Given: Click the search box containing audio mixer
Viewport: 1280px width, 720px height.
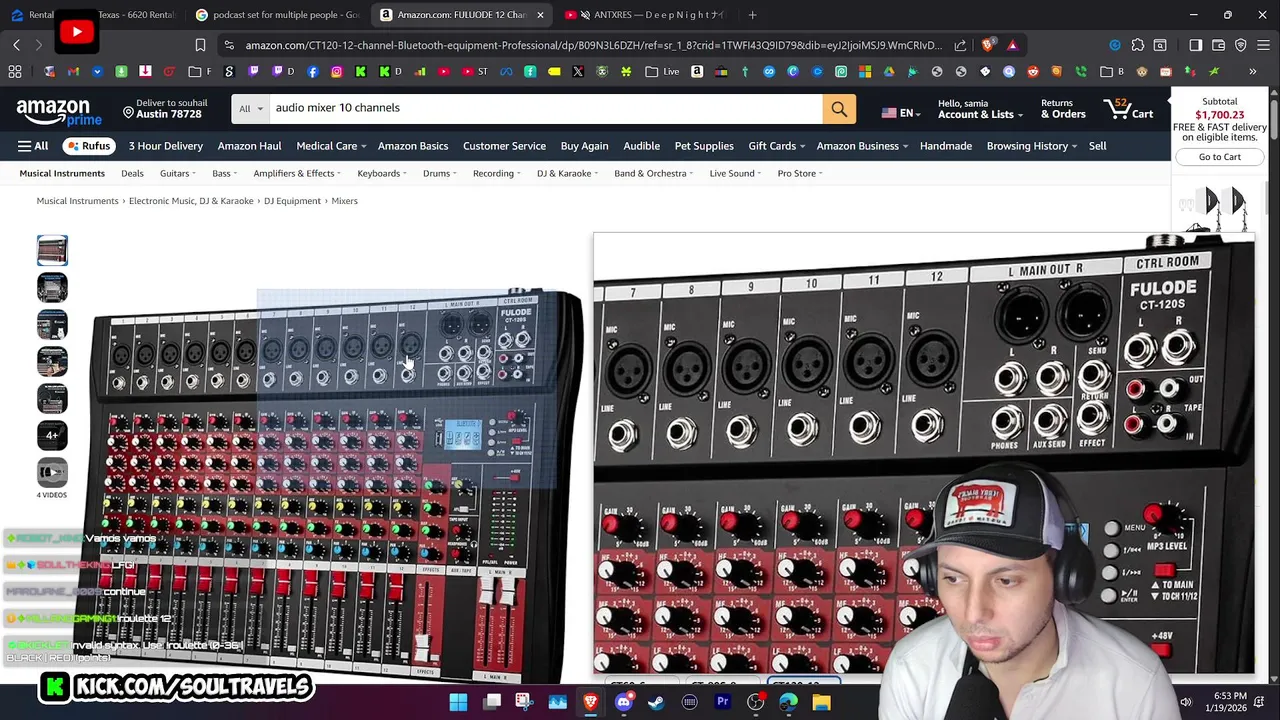Looking at the screenshot, I should tap(545, 108).
